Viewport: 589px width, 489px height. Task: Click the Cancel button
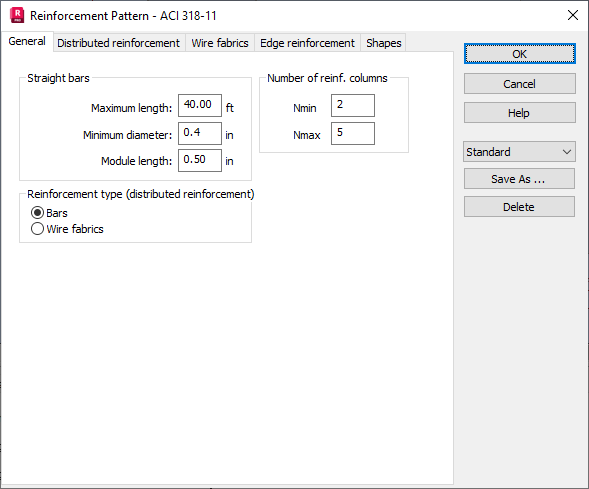pos(520,84)
